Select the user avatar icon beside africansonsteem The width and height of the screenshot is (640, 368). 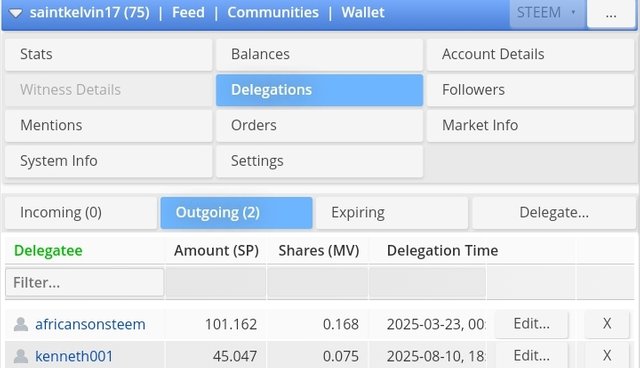pos(21,324)
